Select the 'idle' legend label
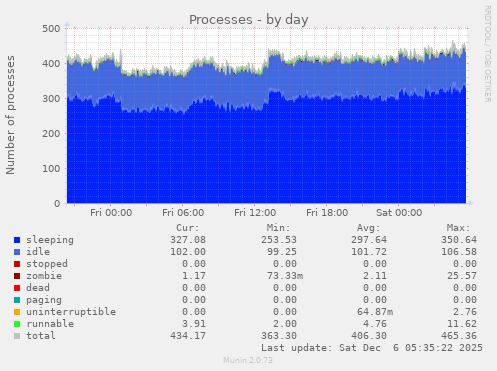 [x=38, y=252]
